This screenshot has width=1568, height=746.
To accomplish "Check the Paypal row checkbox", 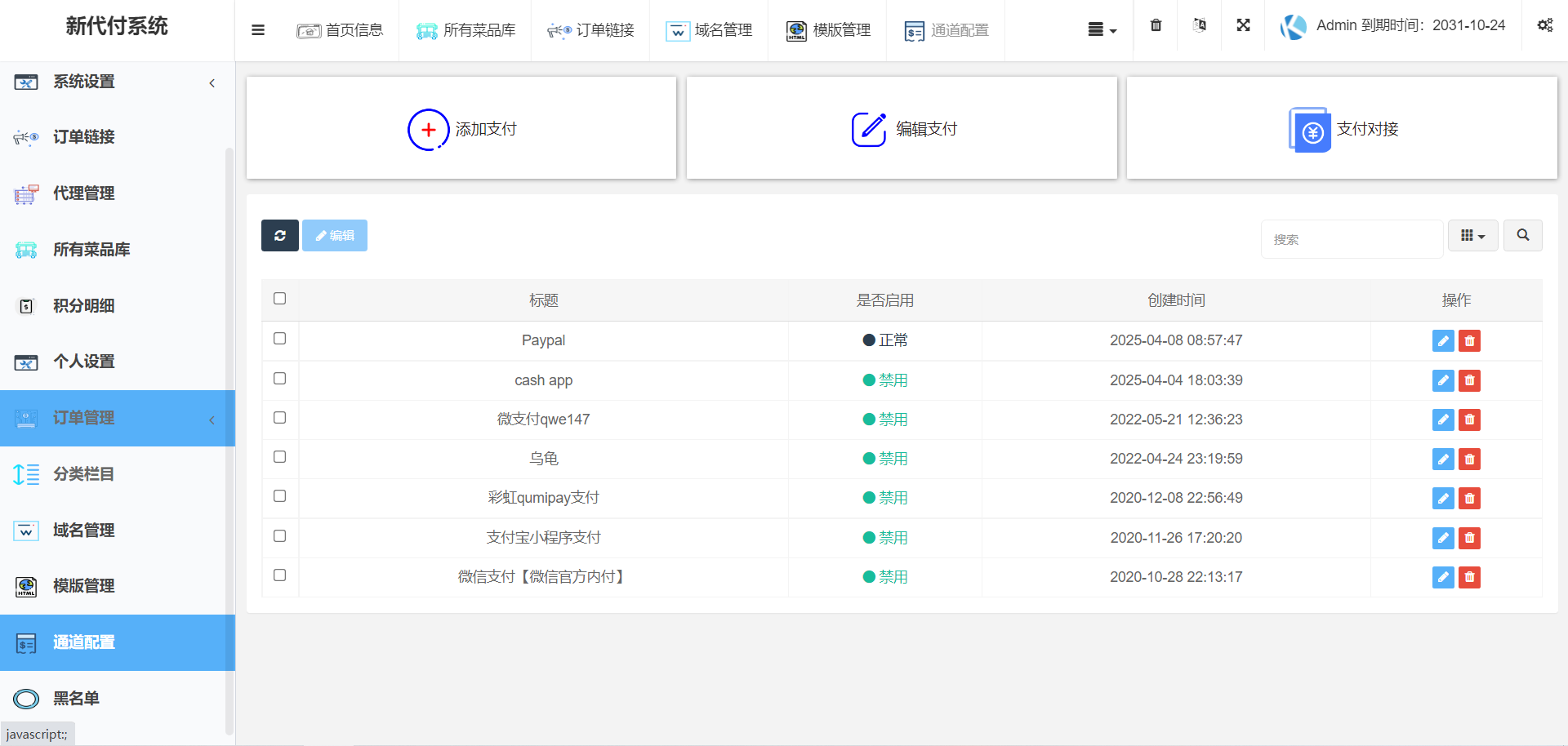I will [280, 339].
